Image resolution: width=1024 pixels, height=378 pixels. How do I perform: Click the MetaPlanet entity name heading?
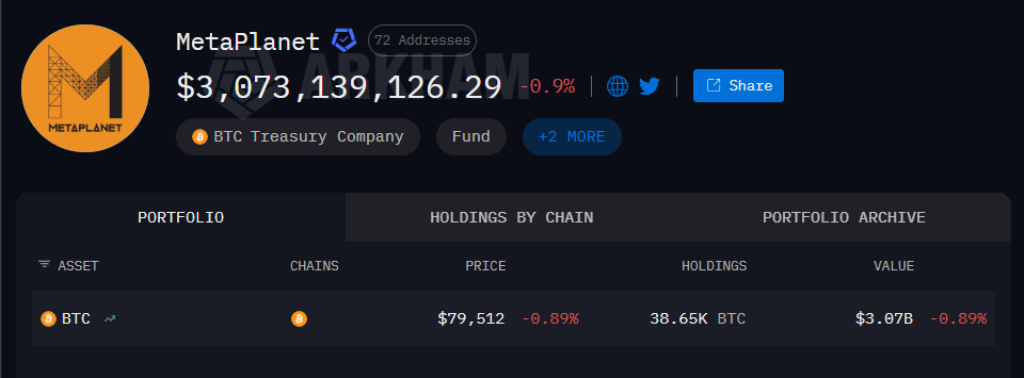coord(248,41)
